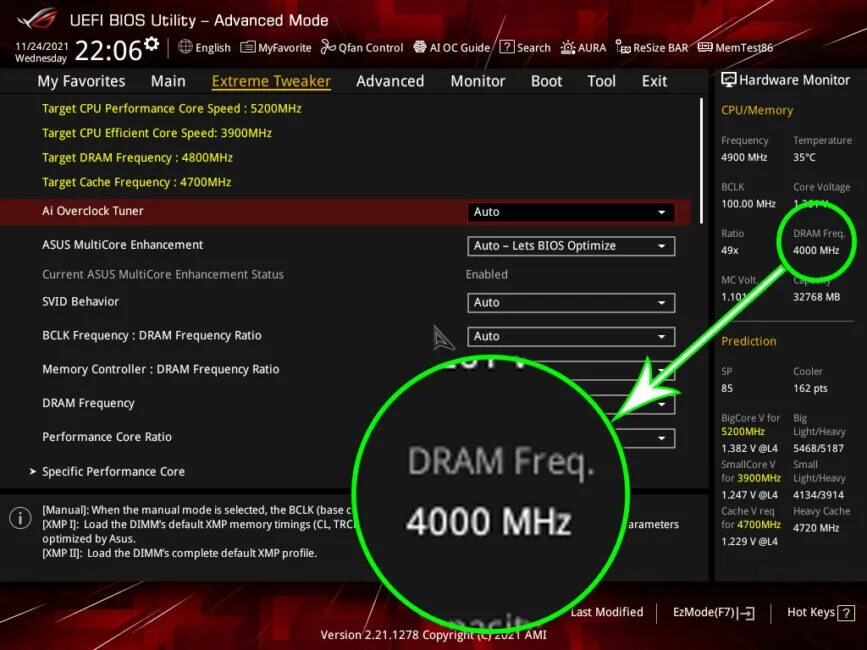Click the Hot Keys question mark icon
This screenshot has width=867, height=650.
point(846,612)
